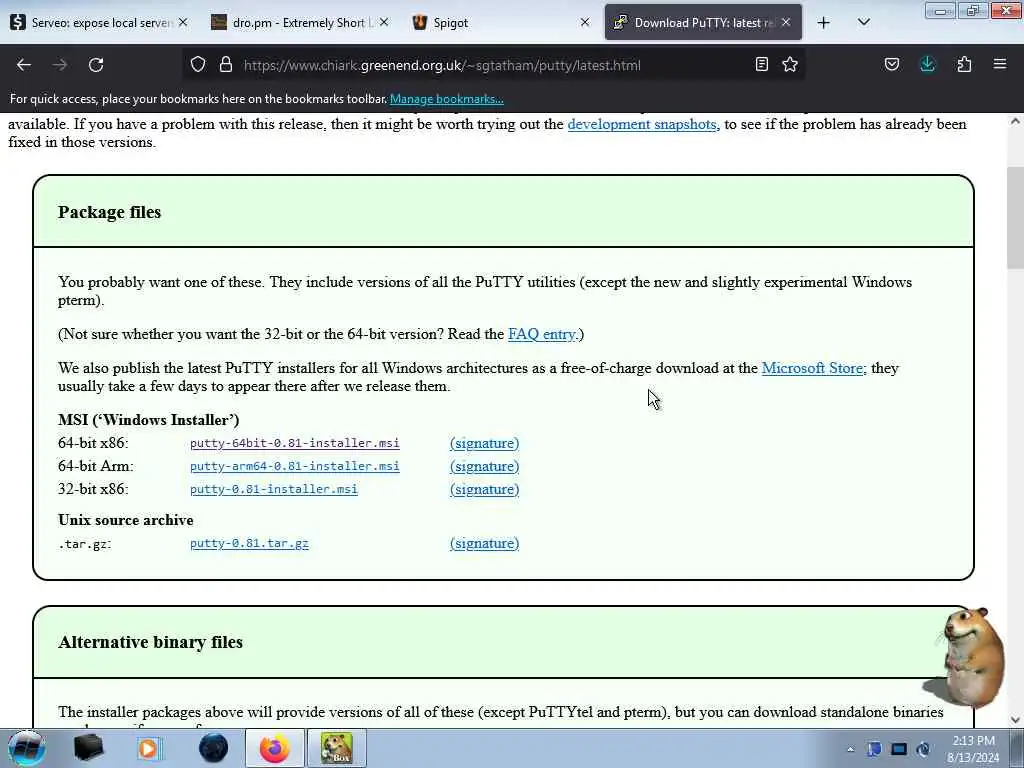Close the Spigot tab
1024x768 pixels.
(x=584, y=23)
